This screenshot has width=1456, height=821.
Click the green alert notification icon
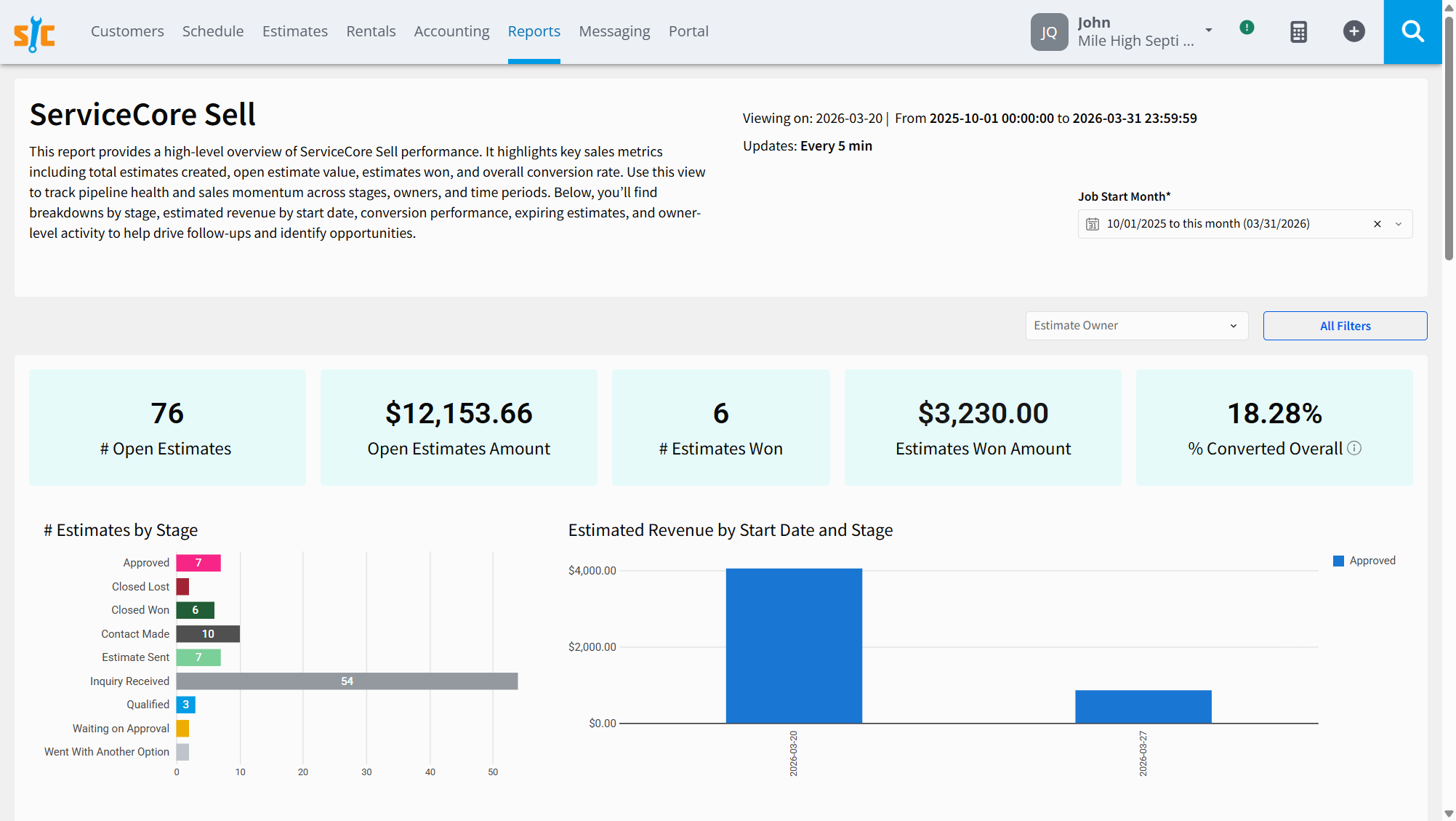(x=1247, y=28)
